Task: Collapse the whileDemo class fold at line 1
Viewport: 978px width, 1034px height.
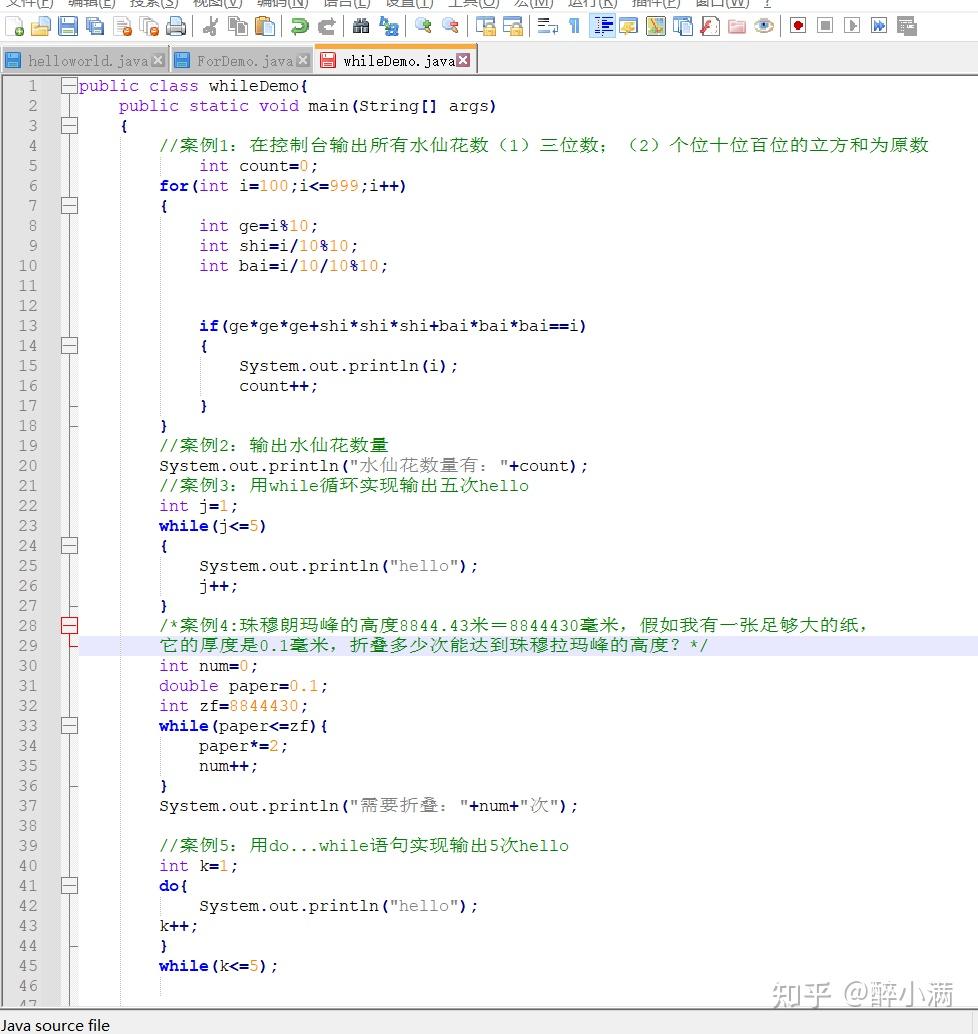Action: (67, 85)
